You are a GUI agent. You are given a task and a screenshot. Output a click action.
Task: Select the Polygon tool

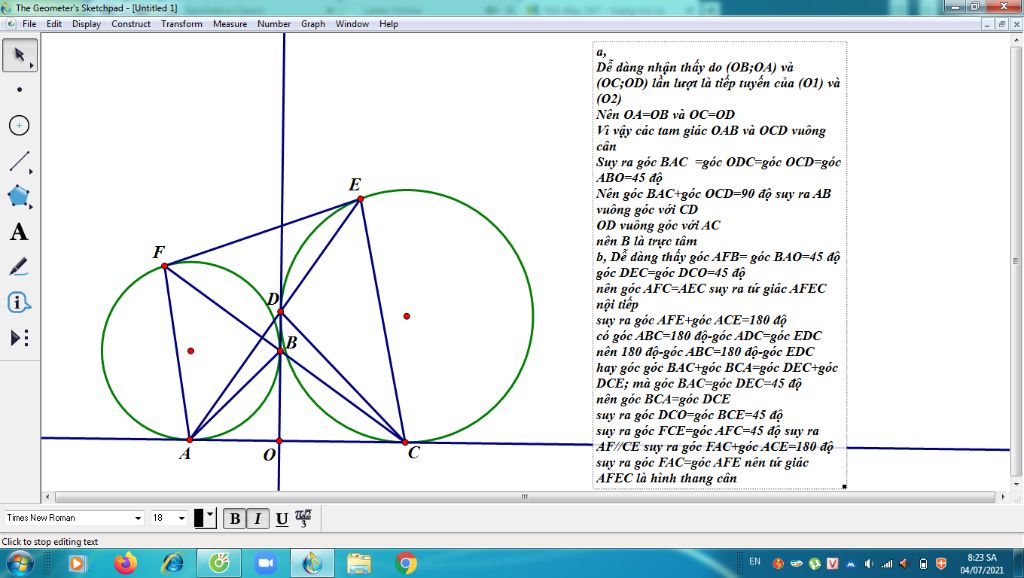20,197
